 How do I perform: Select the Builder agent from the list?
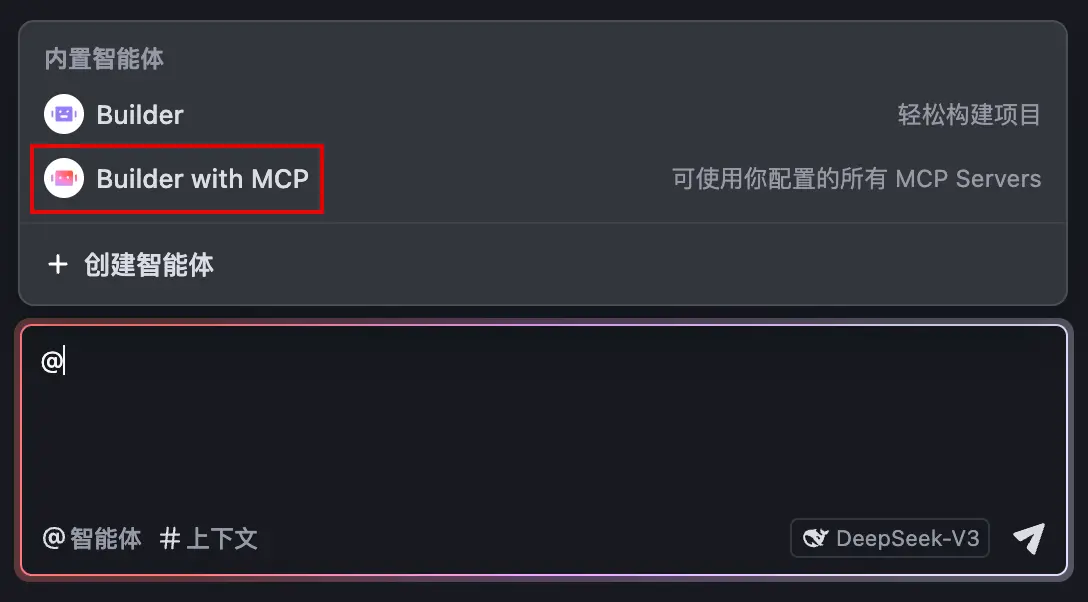[x=543, y=114]
